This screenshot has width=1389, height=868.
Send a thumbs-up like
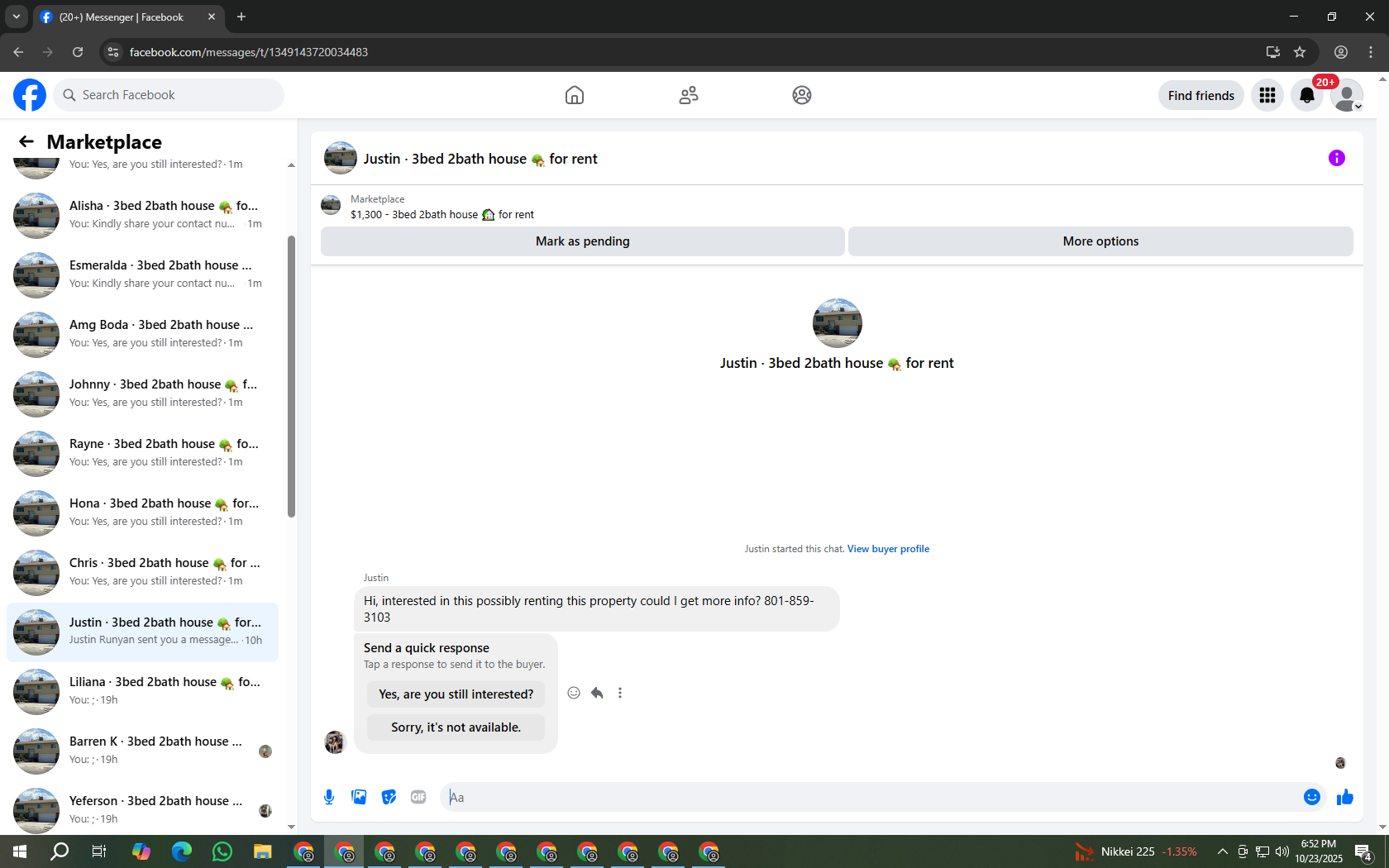(1345, 797)
